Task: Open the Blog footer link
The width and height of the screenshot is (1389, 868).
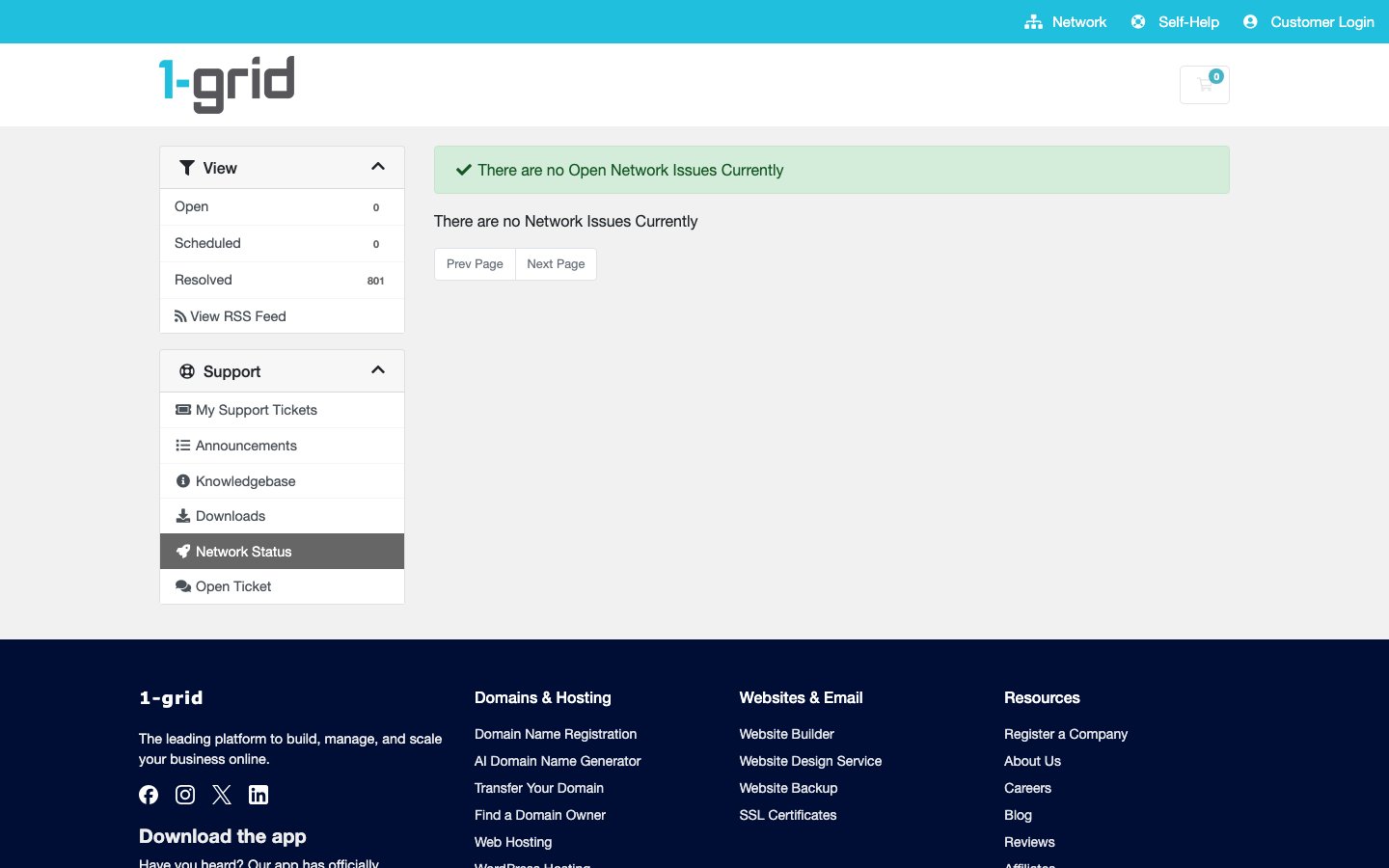Action: click(1018, 815)
